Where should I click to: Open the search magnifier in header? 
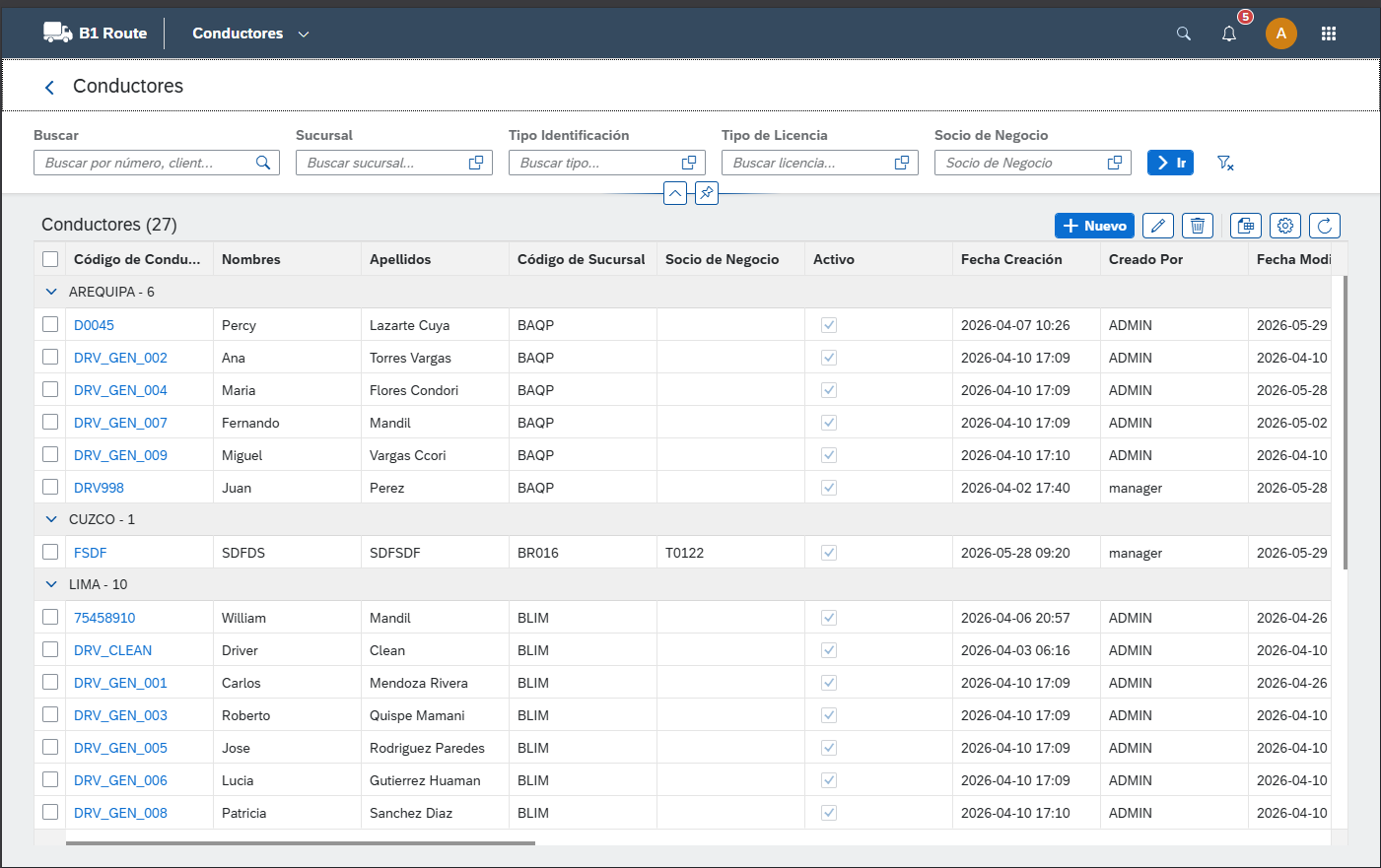coord(1184,33)
